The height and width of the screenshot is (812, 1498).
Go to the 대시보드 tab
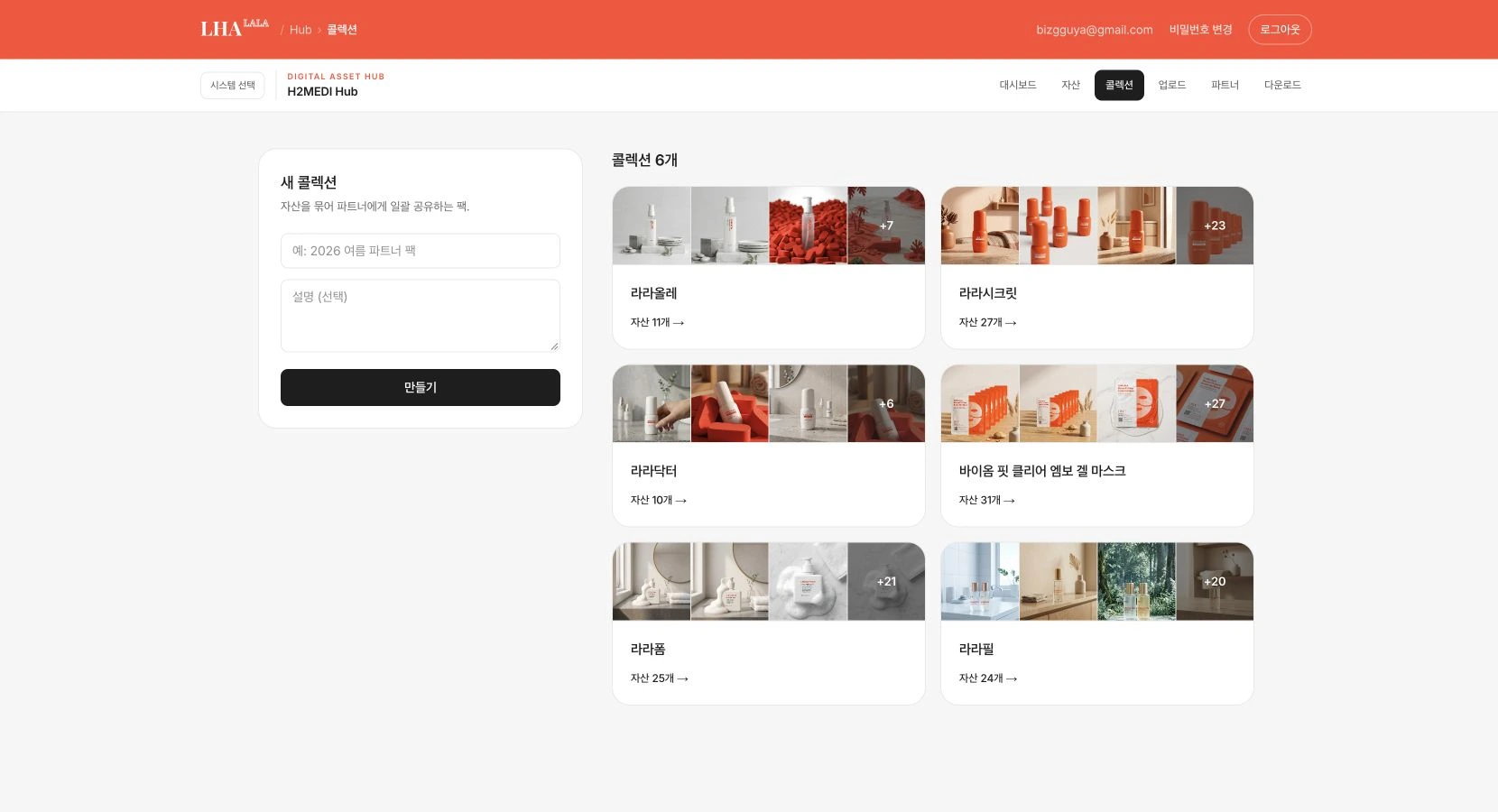[x=1018, y=85]
